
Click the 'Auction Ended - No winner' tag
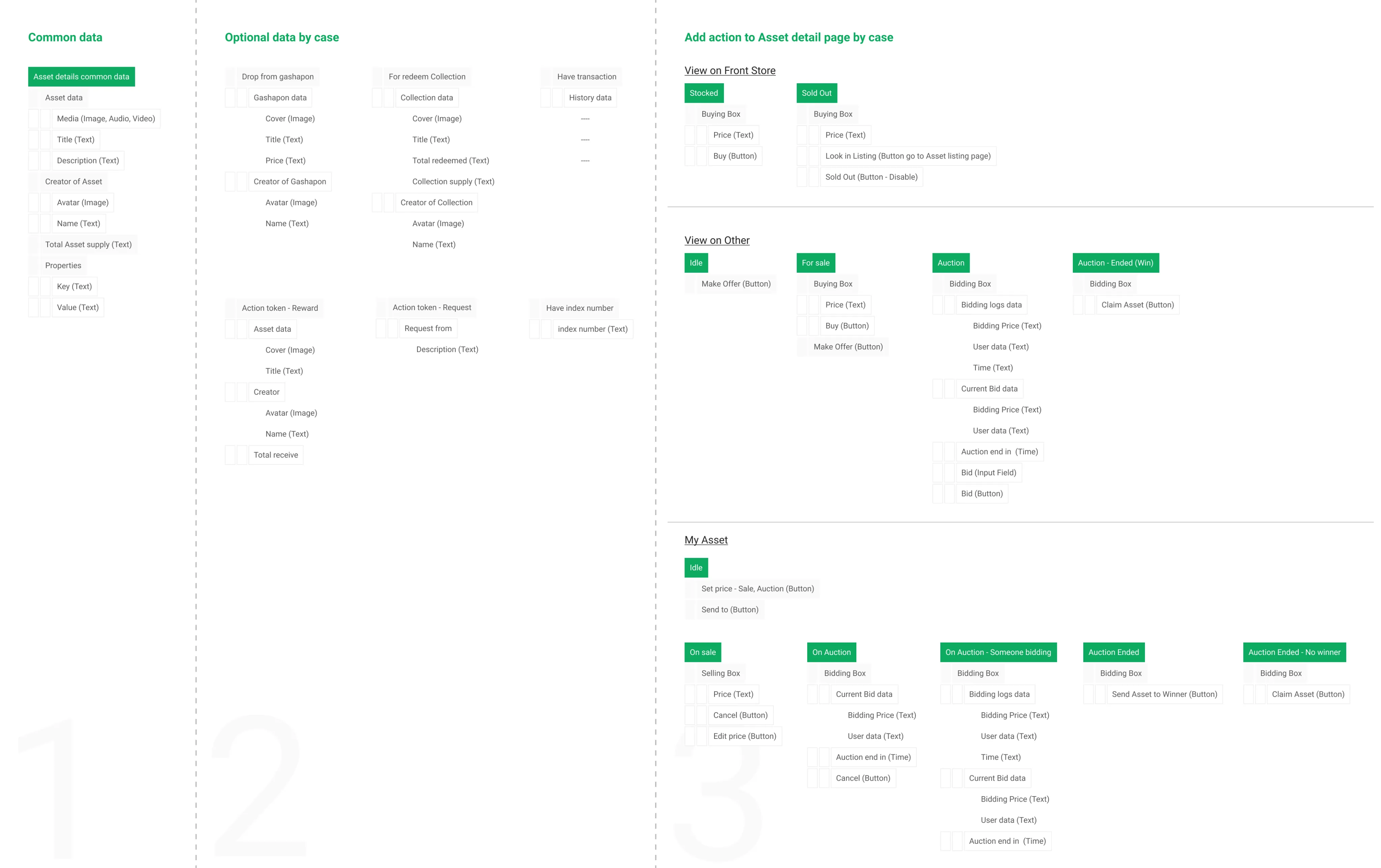pos(1294,653)
